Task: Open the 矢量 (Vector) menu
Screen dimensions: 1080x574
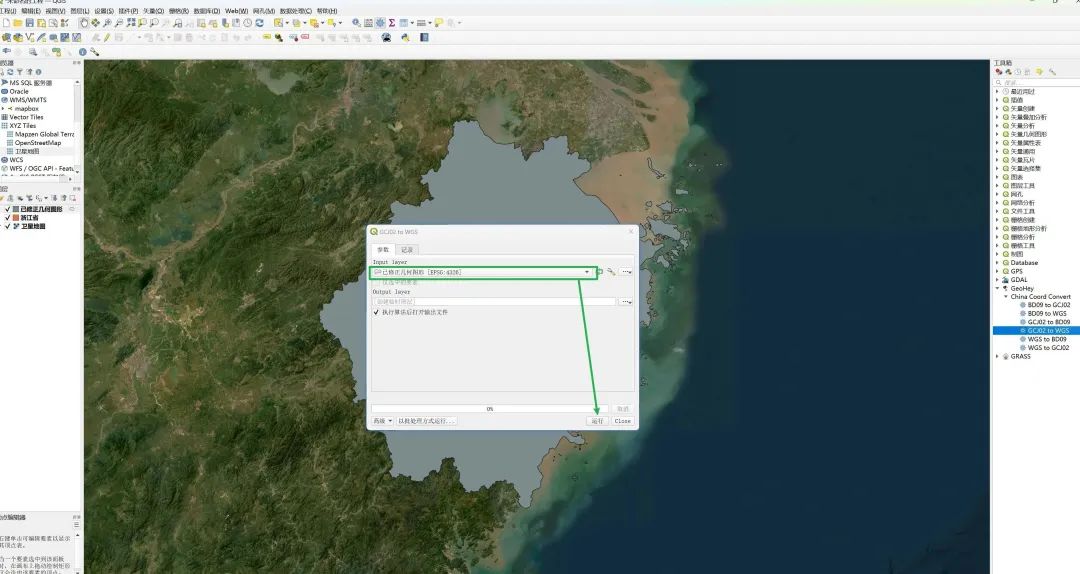Action: pos(153,11)
